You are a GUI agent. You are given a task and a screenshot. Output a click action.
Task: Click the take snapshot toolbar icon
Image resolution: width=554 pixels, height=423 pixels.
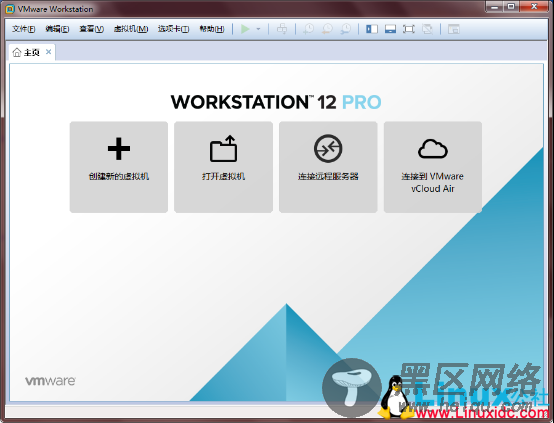[x=308, y=29]
